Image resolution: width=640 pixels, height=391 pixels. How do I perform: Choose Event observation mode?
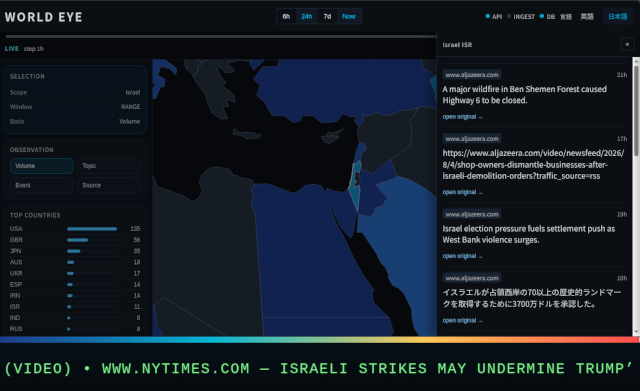click(x=42, y=185)
